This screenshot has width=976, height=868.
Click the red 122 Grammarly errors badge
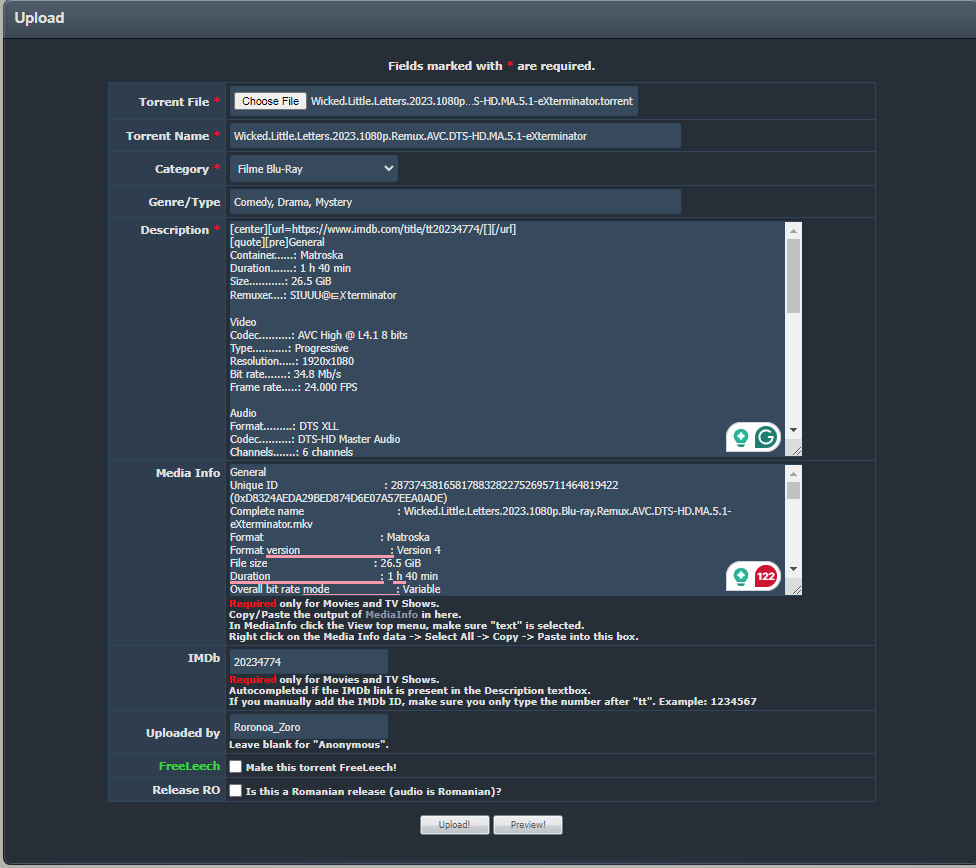click(x=766, y=576)
